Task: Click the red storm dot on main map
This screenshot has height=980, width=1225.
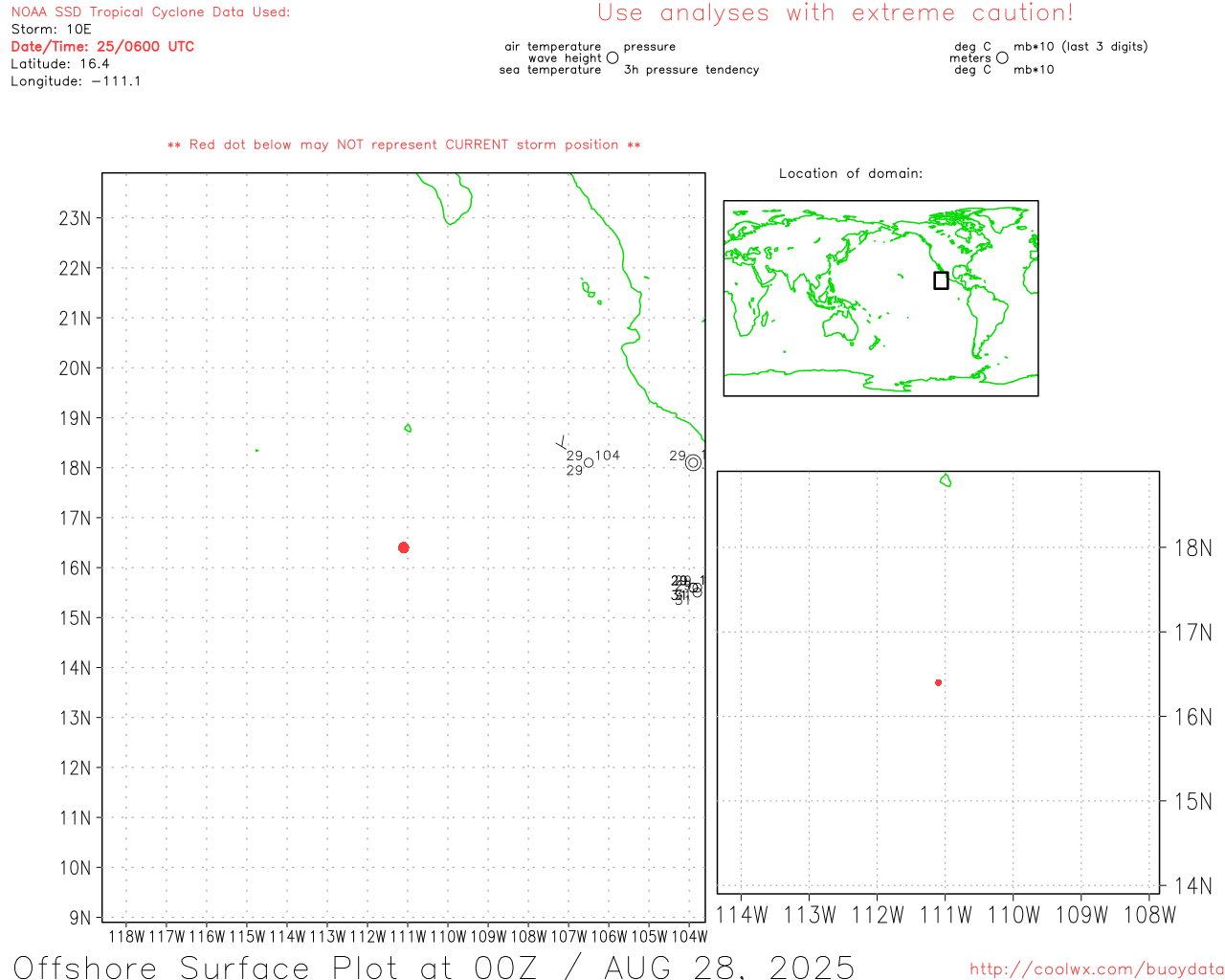Action: pyautogui.click(x=403, y=547)
